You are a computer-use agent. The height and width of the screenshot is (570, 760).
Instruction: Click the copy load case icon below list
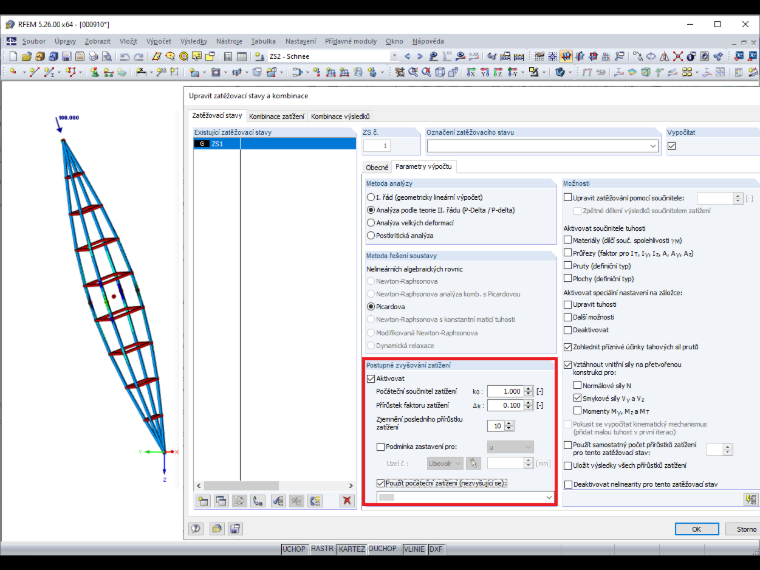pyautogui.click(x=221, y=501)
